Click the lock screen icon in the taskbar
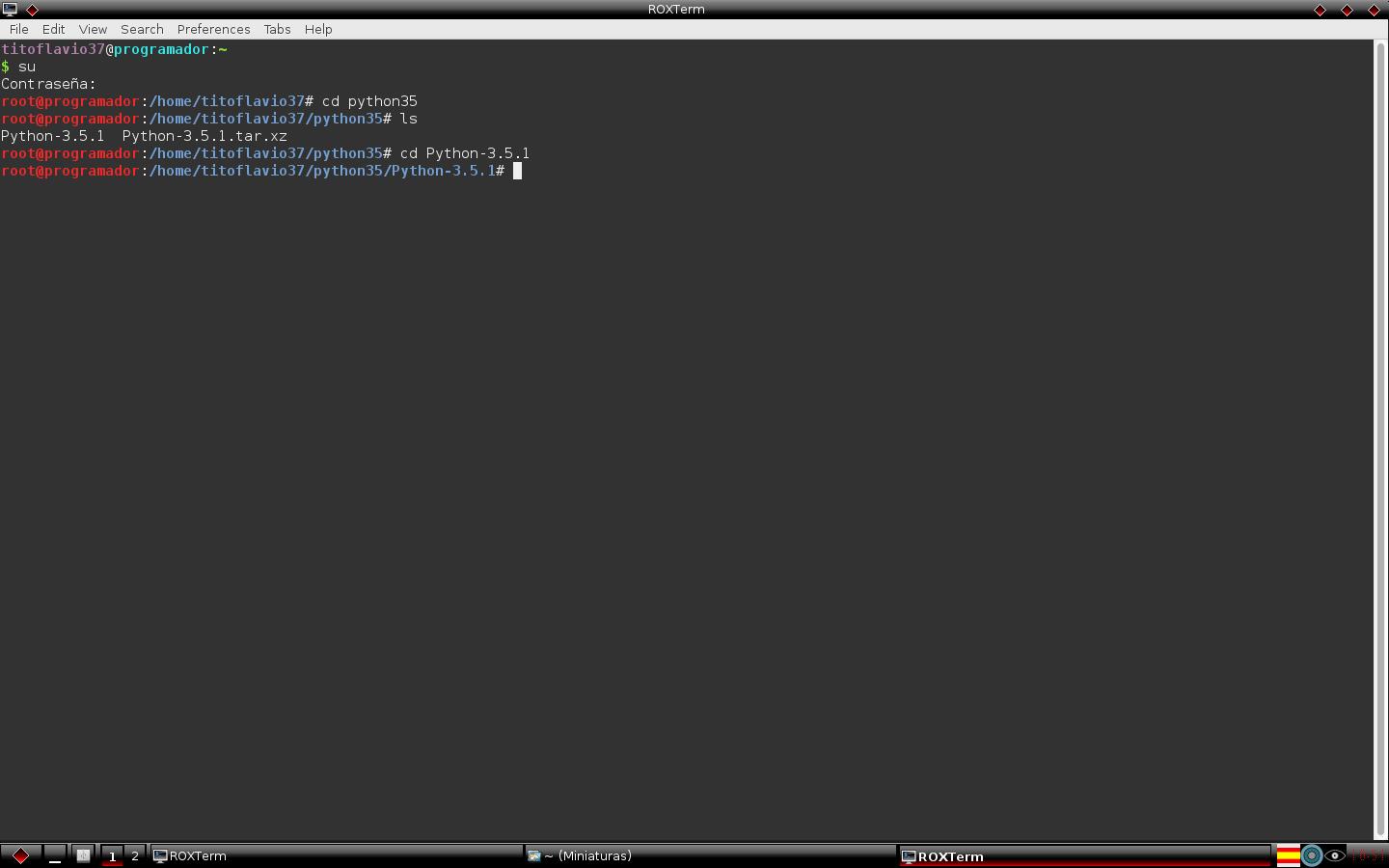 pos(83,854)
